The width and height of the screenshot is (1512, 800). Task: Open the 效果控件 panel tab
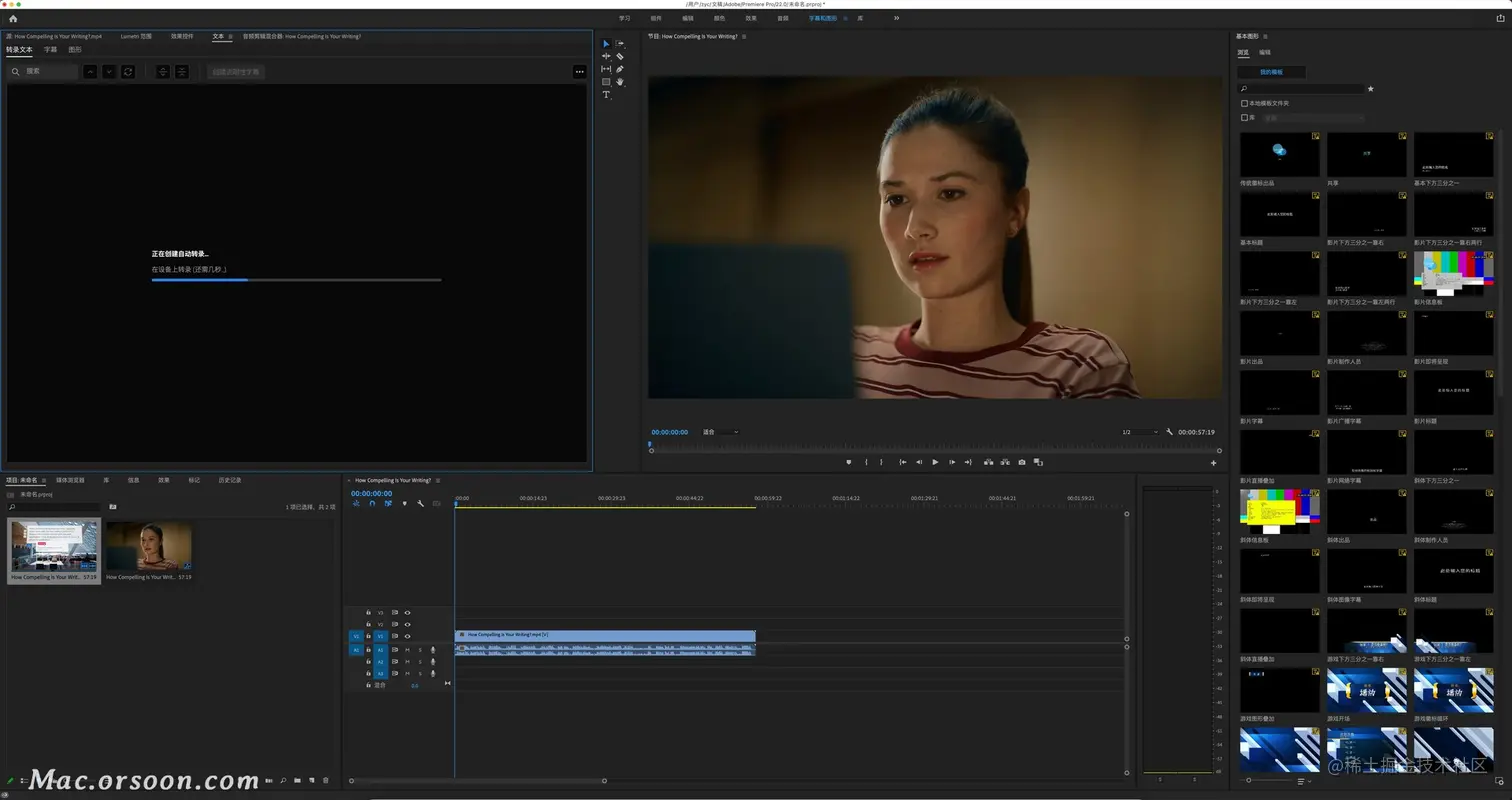182,36
